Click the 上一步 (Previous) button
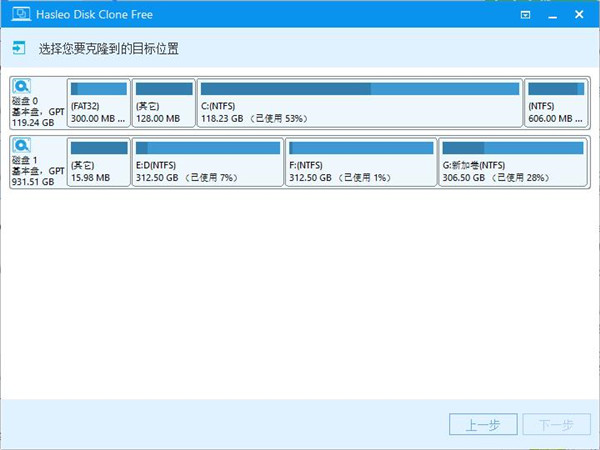 tap(482, 425)
